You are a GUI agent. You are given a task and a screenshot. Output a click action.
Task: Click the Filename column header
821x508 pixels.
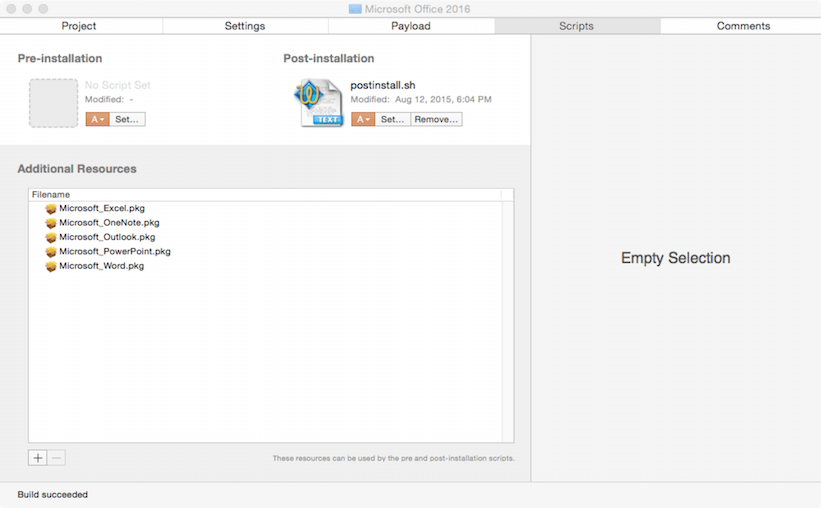(x=265, y=195)
